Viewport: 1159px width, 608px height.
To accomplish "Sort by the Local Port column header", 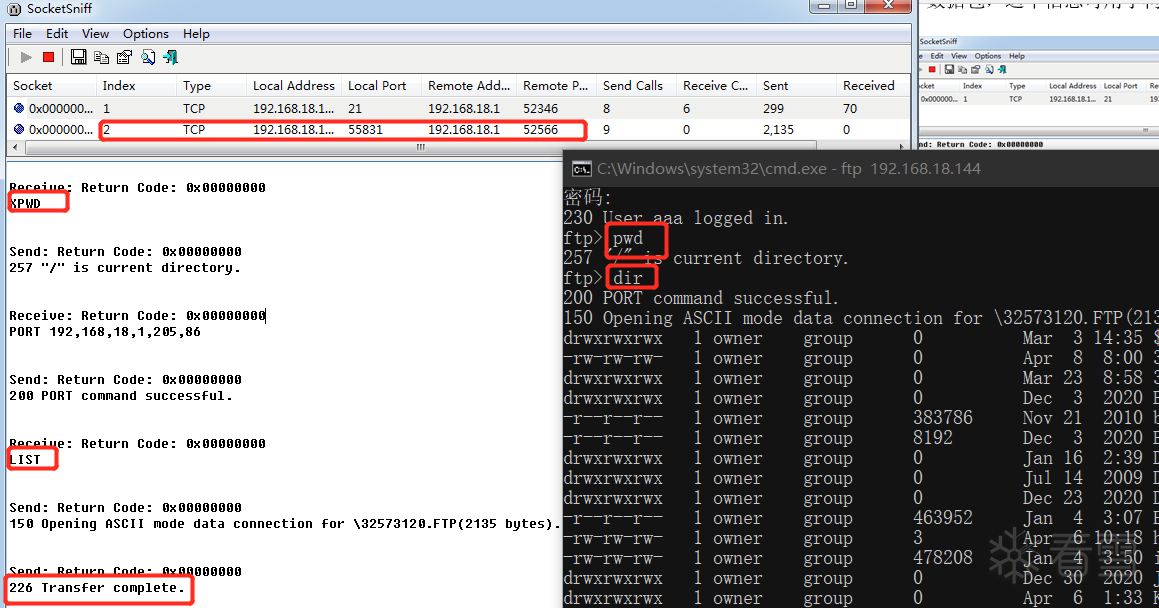I will 381,86.
